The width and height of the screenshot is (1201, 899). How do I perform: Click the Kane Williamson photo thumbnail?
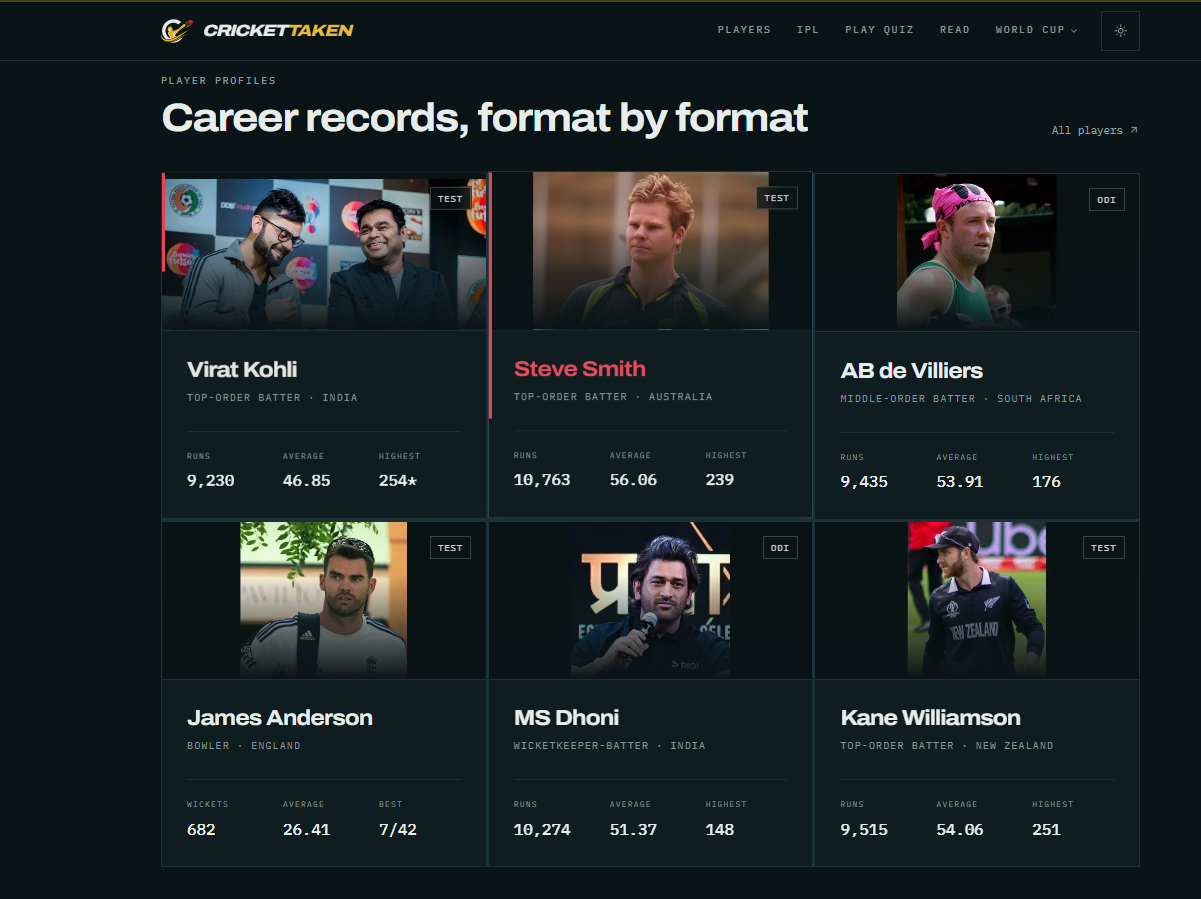[977, 600]
